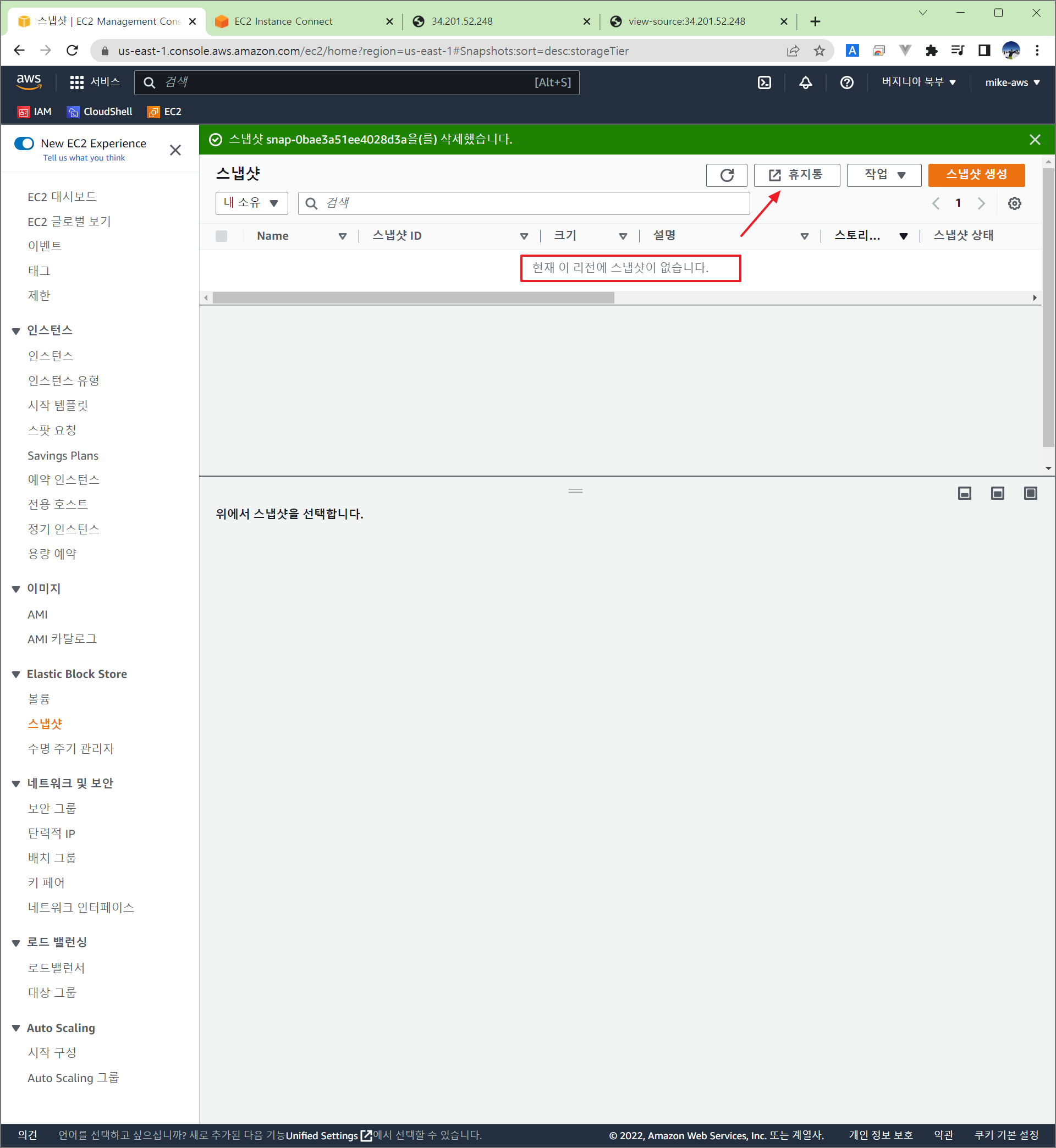This screenshot has width=1056, height=1148.
Task: Maximize the details split panel icon
Action: point(1030,493)
